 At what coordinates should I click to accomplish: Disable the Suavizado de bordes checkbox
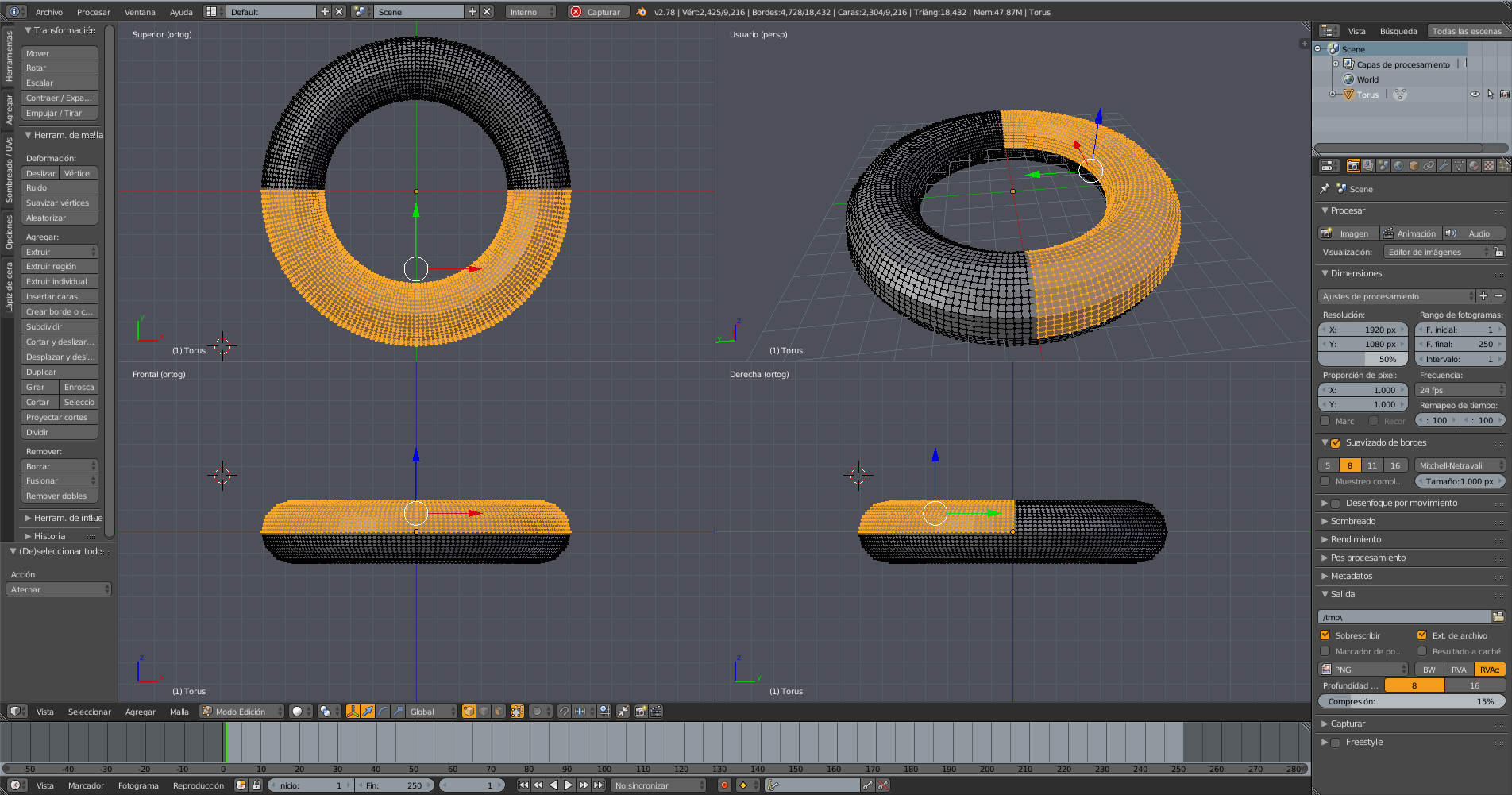point(1336,443)
